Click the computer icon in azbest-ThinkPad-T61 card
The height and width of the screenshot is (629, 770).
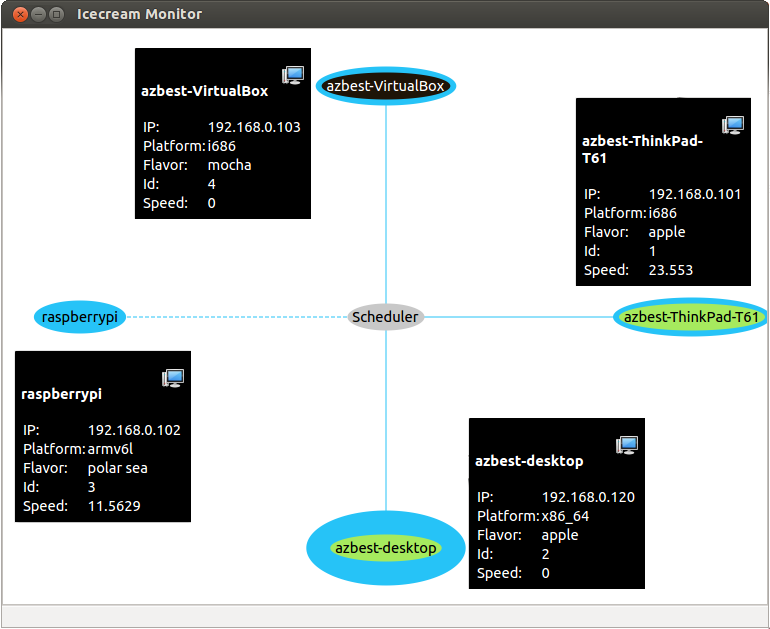[x=733, y=125]
